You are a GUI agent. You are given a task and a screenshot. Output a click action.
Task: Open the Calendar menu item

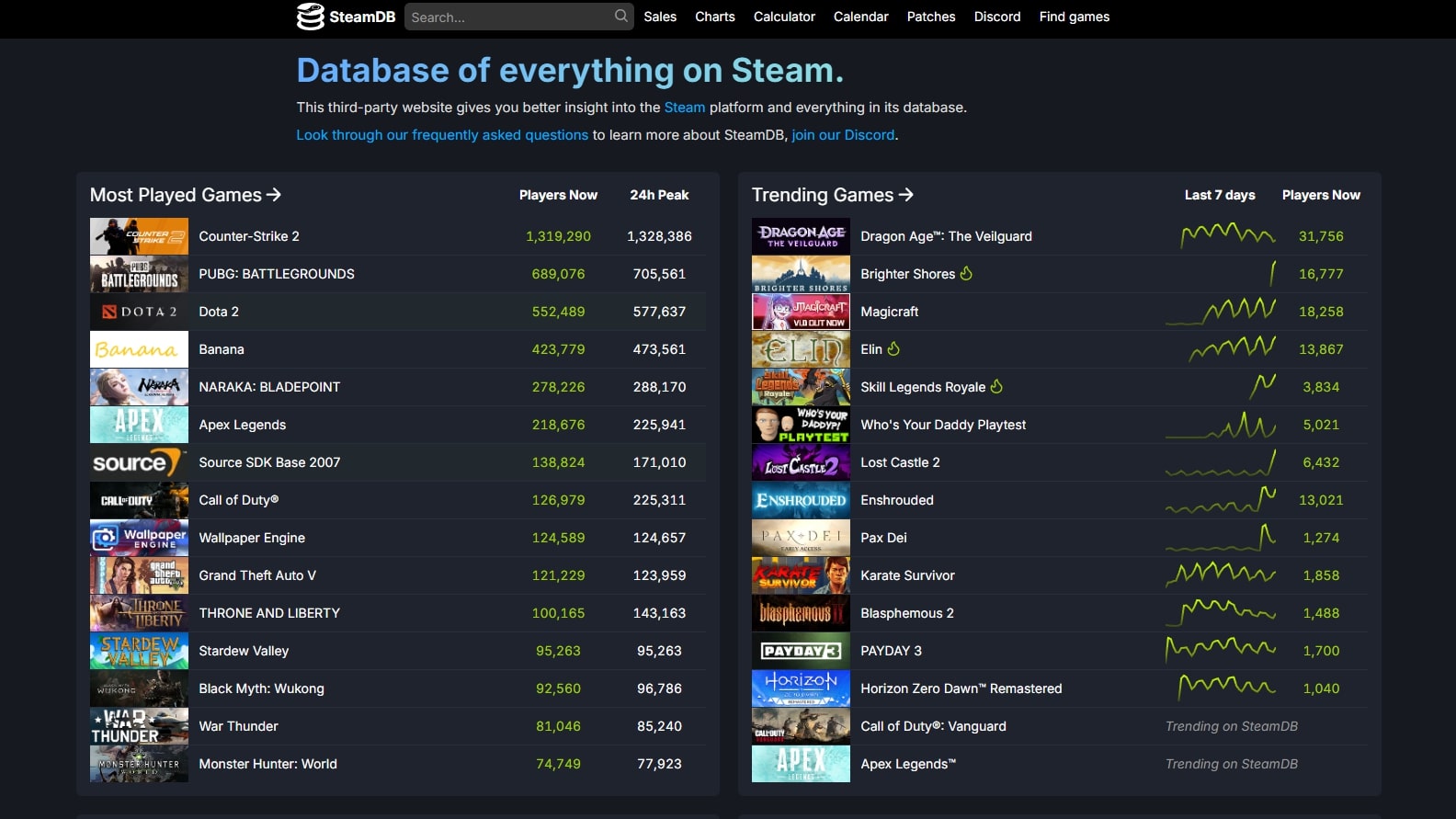pyautogui.click(x=861, y=17)
